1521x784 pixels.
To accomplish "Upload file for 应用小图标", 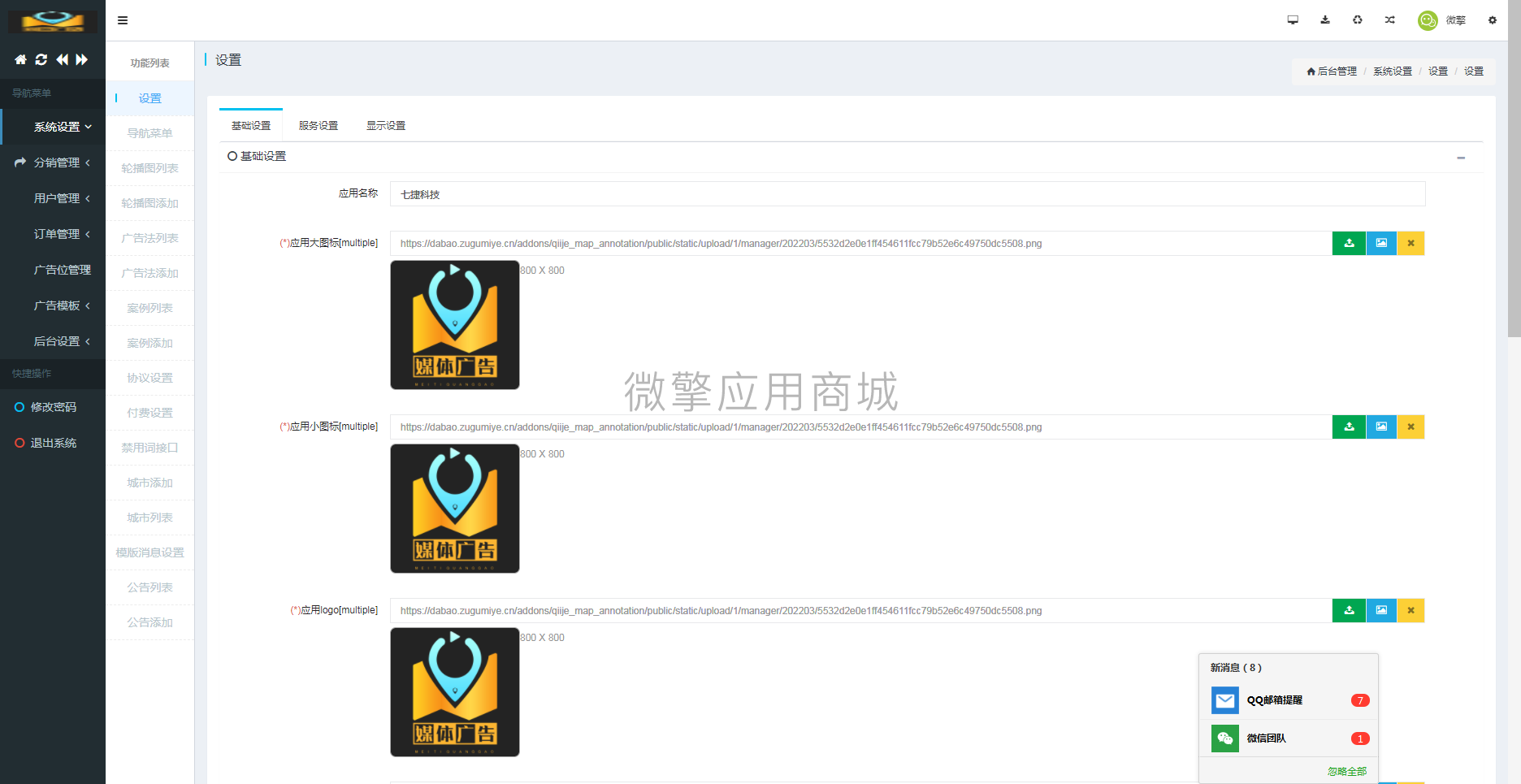I will click(1349, 427).
